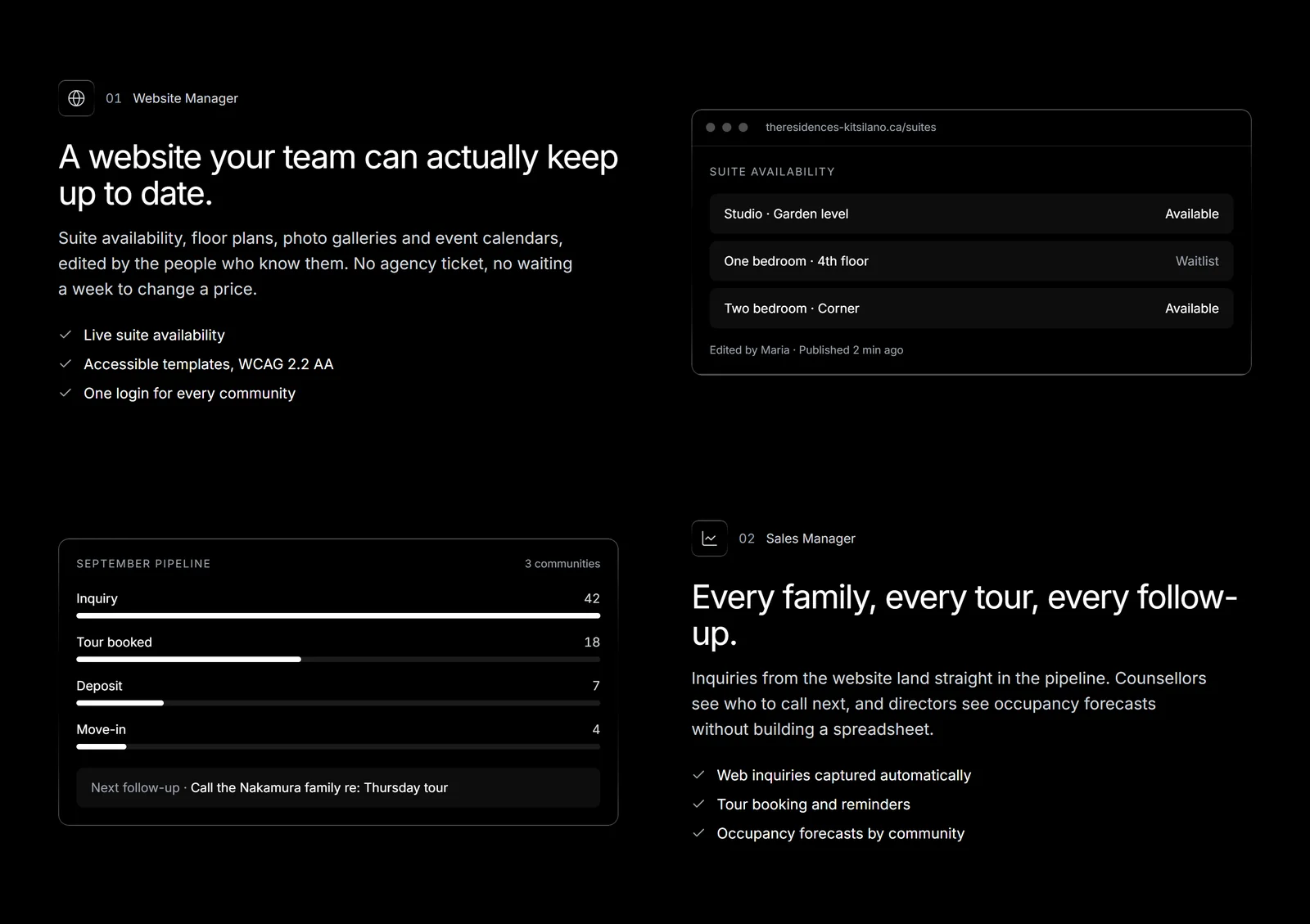Click the theresidences-kitsilano.ca/suites address bar

pyautogui.click(x=851, y=127)
